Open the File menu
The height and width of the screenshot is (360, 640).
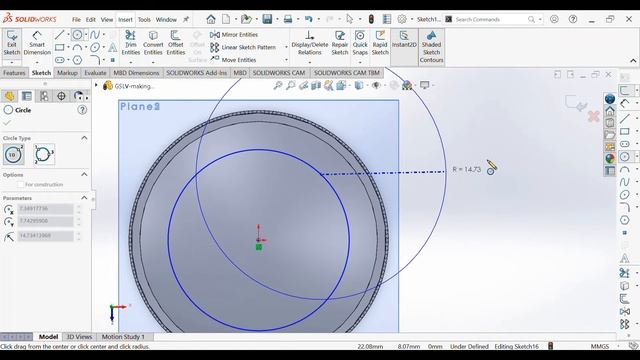76,20
